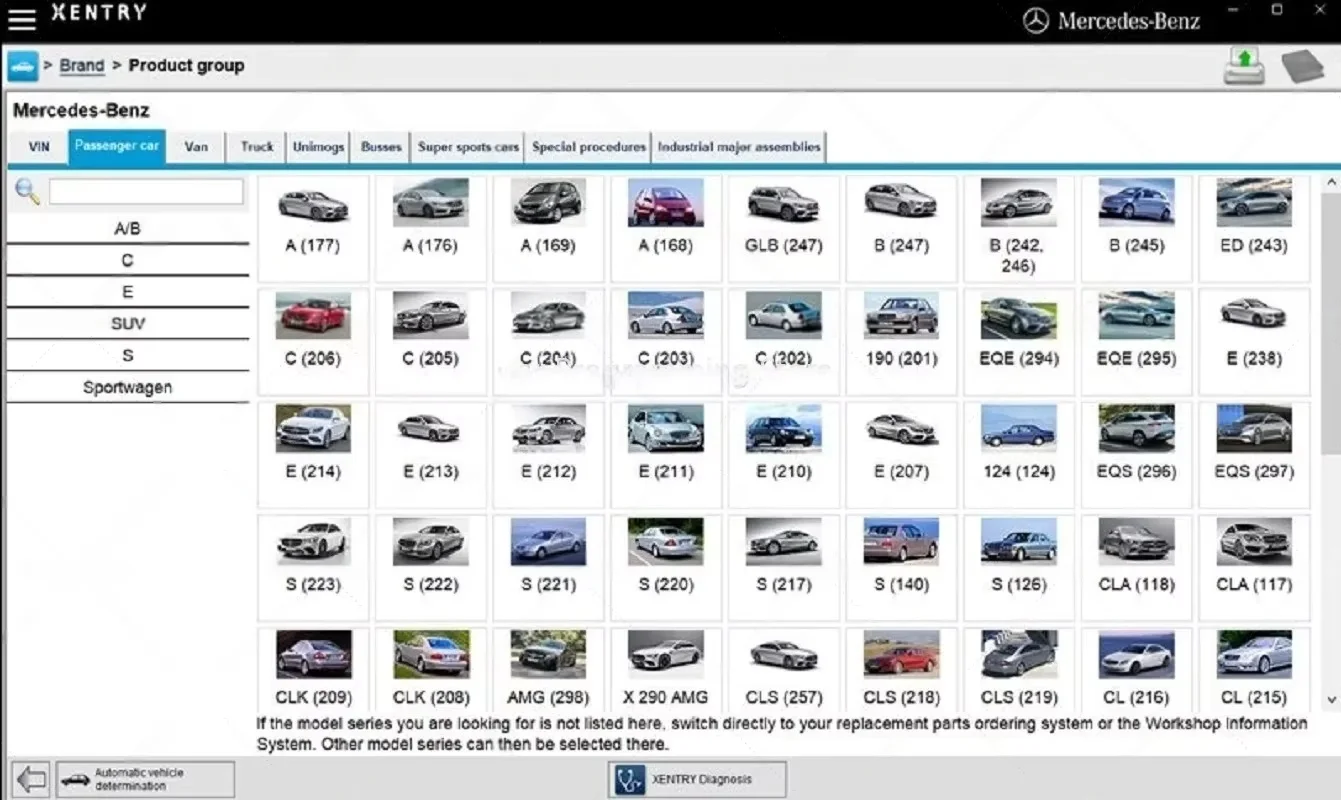Open the Truck tab
This screenshot has width=1341, height=800.
[257, 147]
